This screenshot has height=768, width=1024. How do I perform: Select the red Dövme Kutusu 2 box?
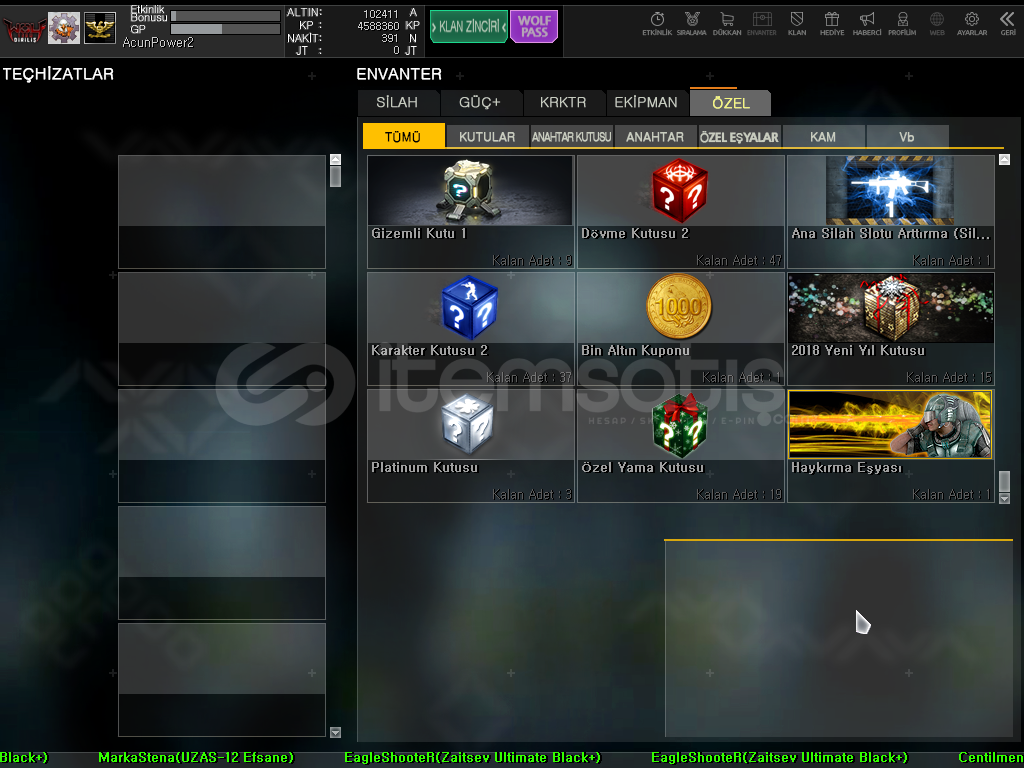pyautogui.click(x=680, y=212)
